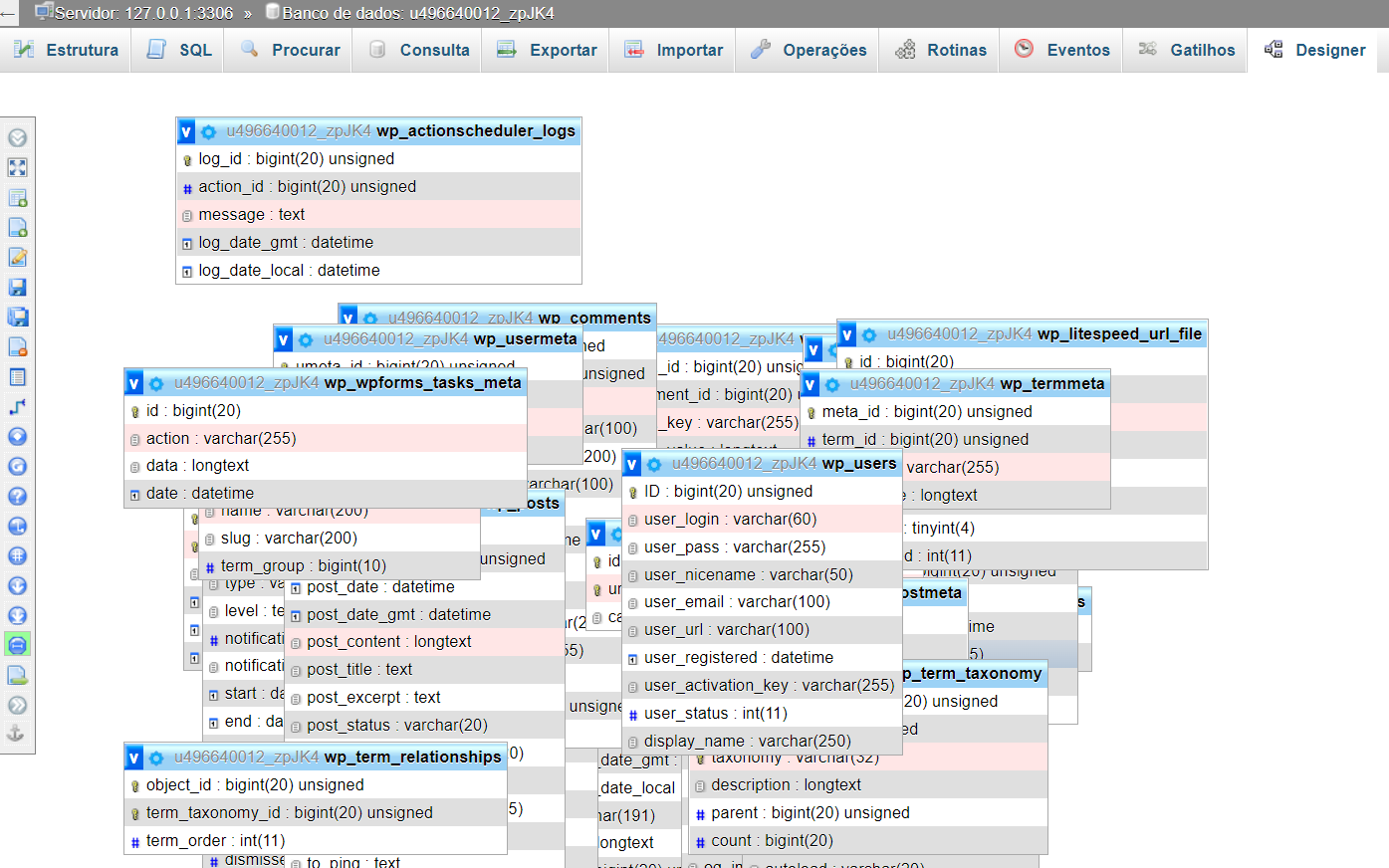The height and width of the screenshot is (868, 1389).
Task: Open the Help icon in sidebar
Action: point(17,497)
